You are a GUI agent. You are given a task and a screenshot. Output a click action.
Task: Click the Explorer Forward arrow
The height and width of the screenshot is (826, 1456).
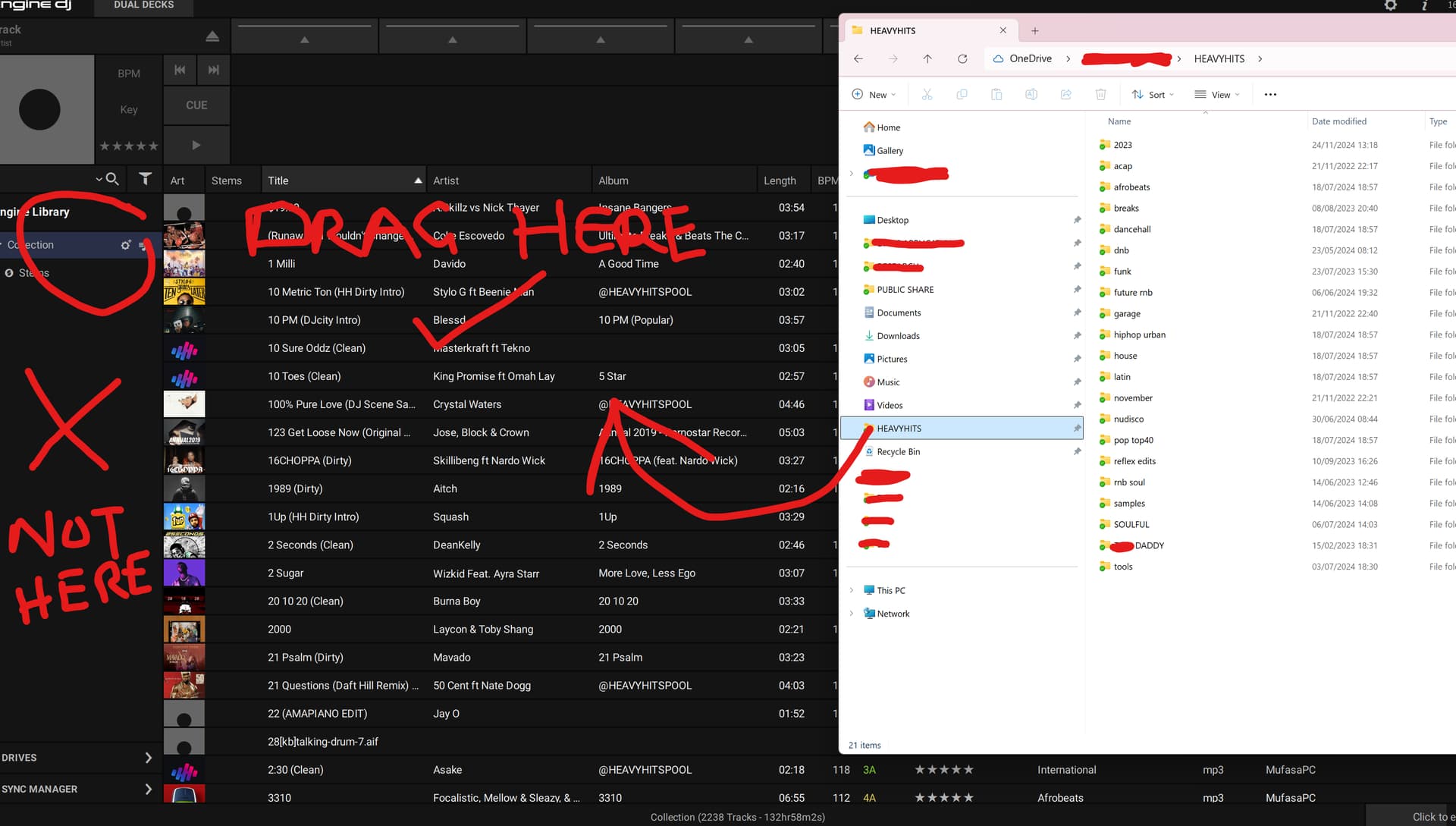pos(893,59)
